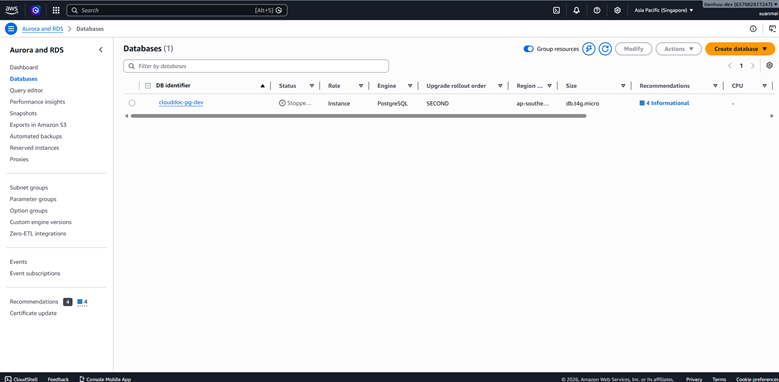Open the tutorials panel icon top right
This screenshot has width=779, height=382.
click(x=772, y=29)
